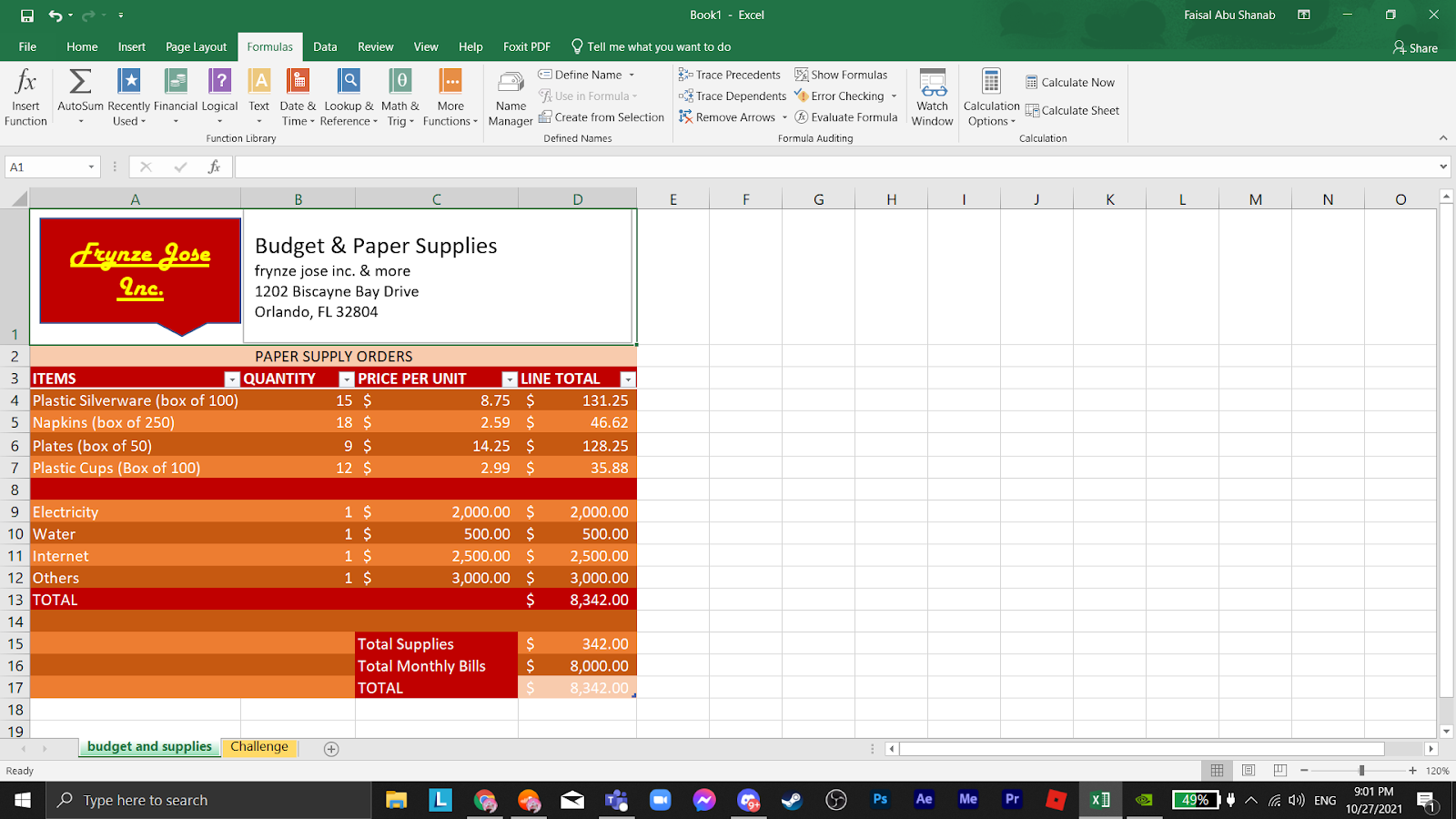Select column E header
The image size is (1456, 819).
click(673, 199)
